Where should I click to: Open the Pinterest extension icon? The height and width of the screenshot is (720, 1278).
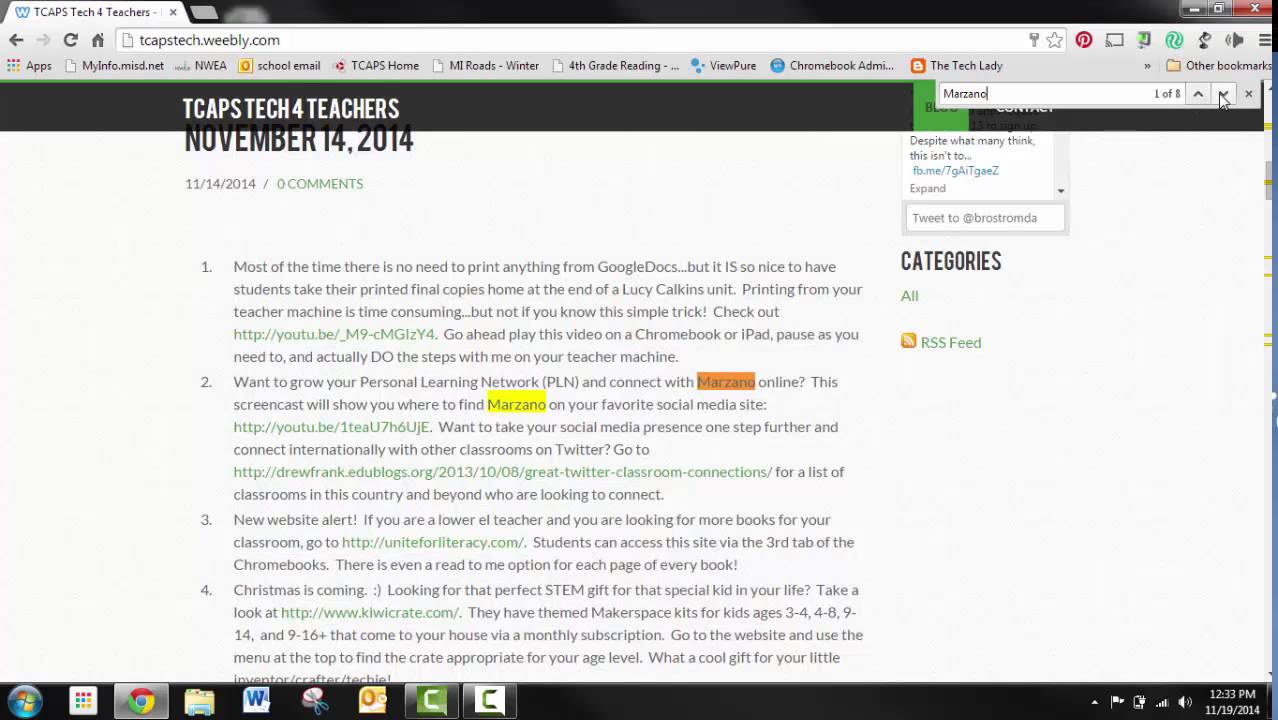(x=1084, y=40)
